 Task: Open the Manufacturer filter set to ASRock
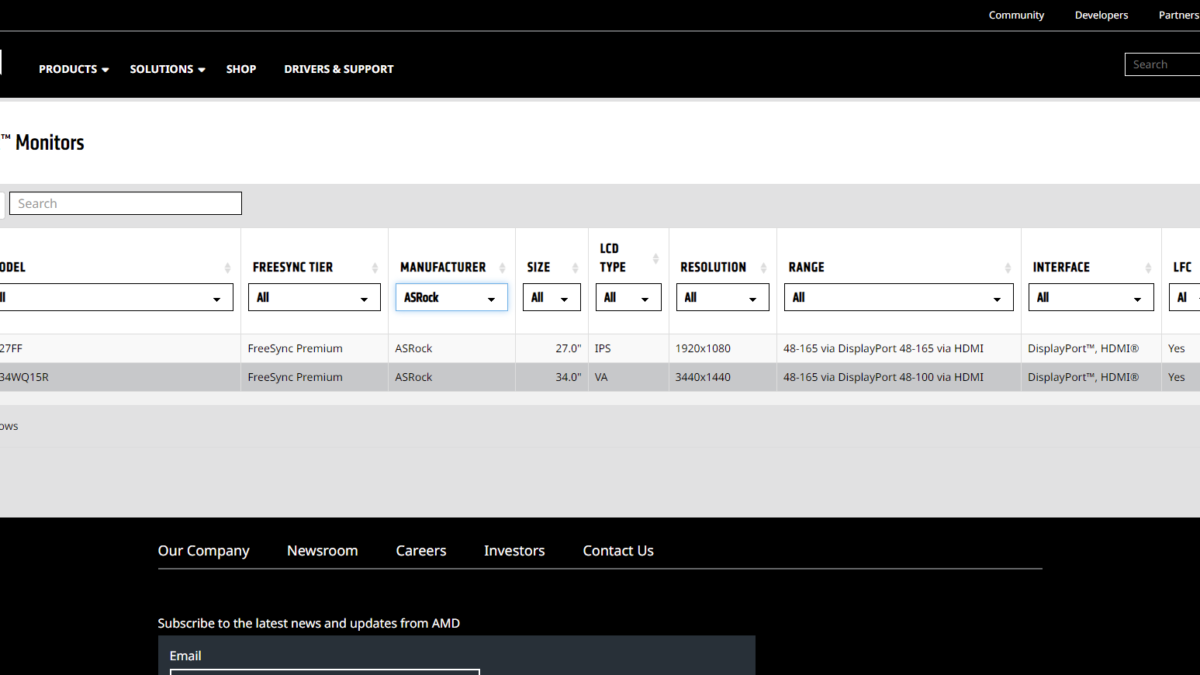pos(451,297)
